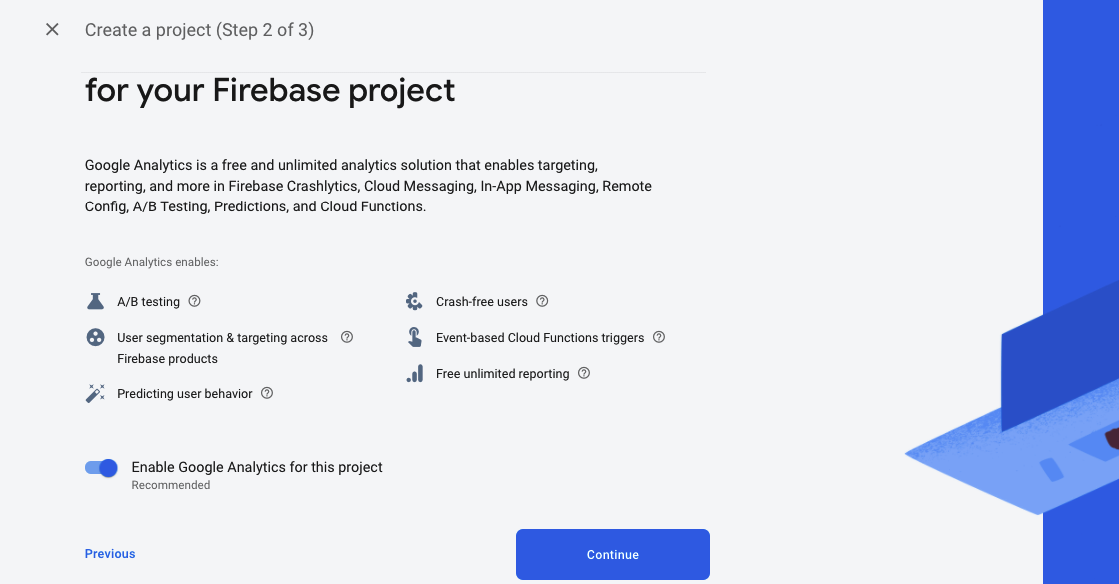The width and height of the screenshot is (1119, 584).
Task: Click the 'A/B testing' label
Action: click(x=148, y=302)
